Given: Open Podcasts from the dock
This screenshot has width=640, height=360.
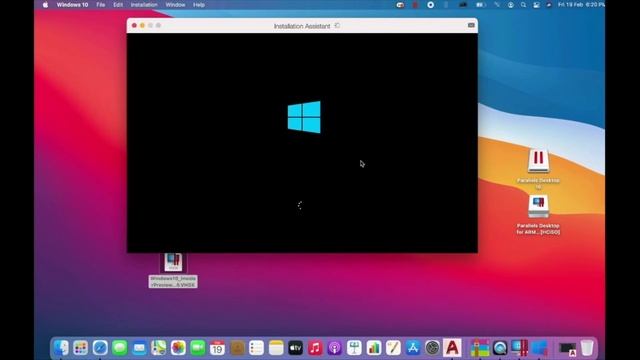Looking at the screenshot, I should [x=334, y=348].
